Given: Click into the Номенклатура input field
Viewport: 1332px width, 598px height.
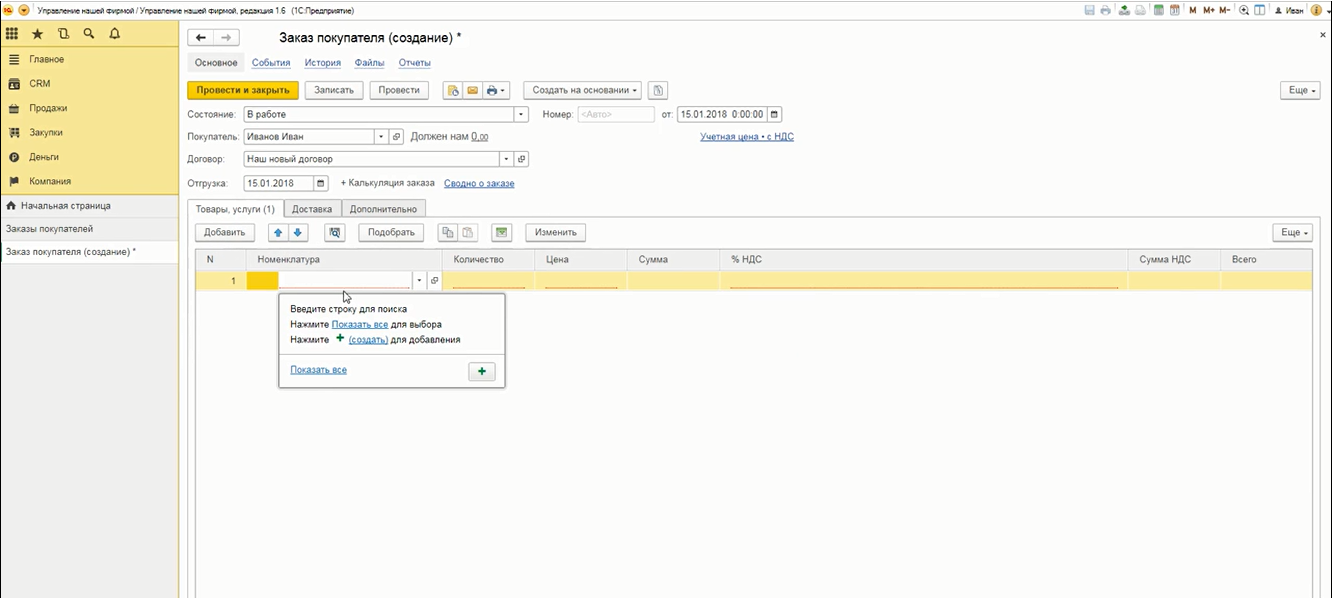Looking at the screenshot, I should click(344, 281).
